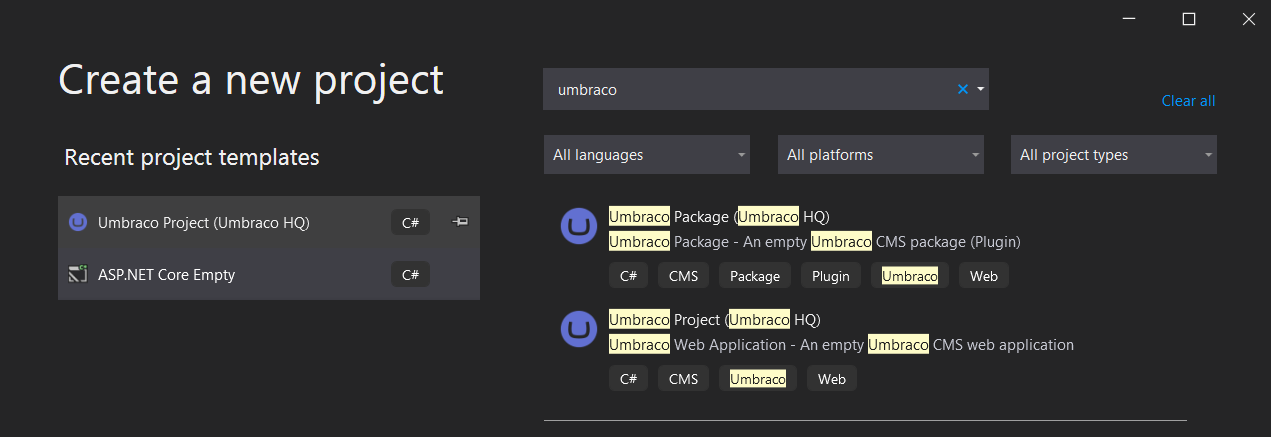Click the C# badge on ASP.NET Core Empty
Viewport: 1271px width, 437px height.
410,274
